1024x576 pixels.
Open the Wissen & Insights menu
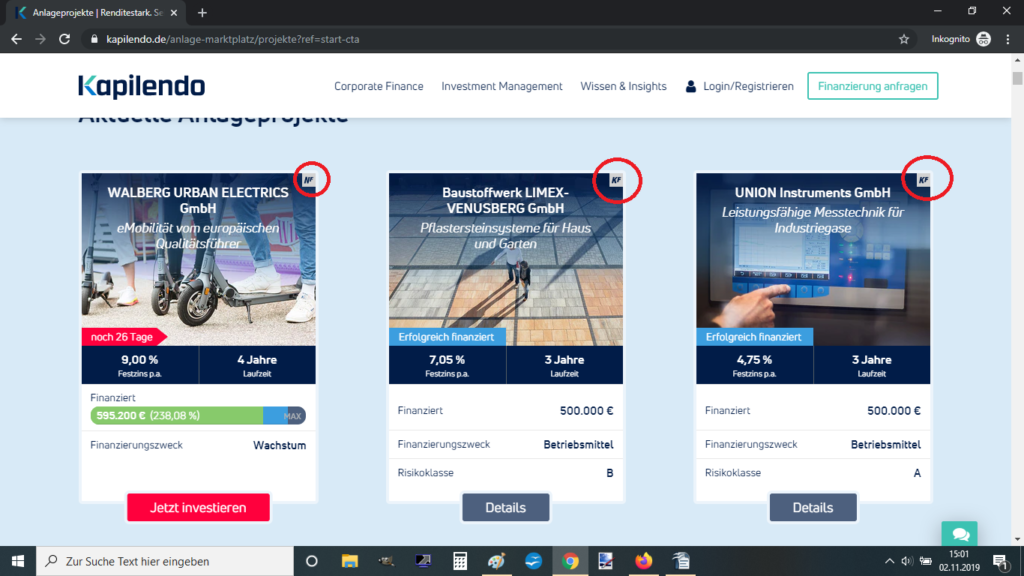tap(623, 86)
